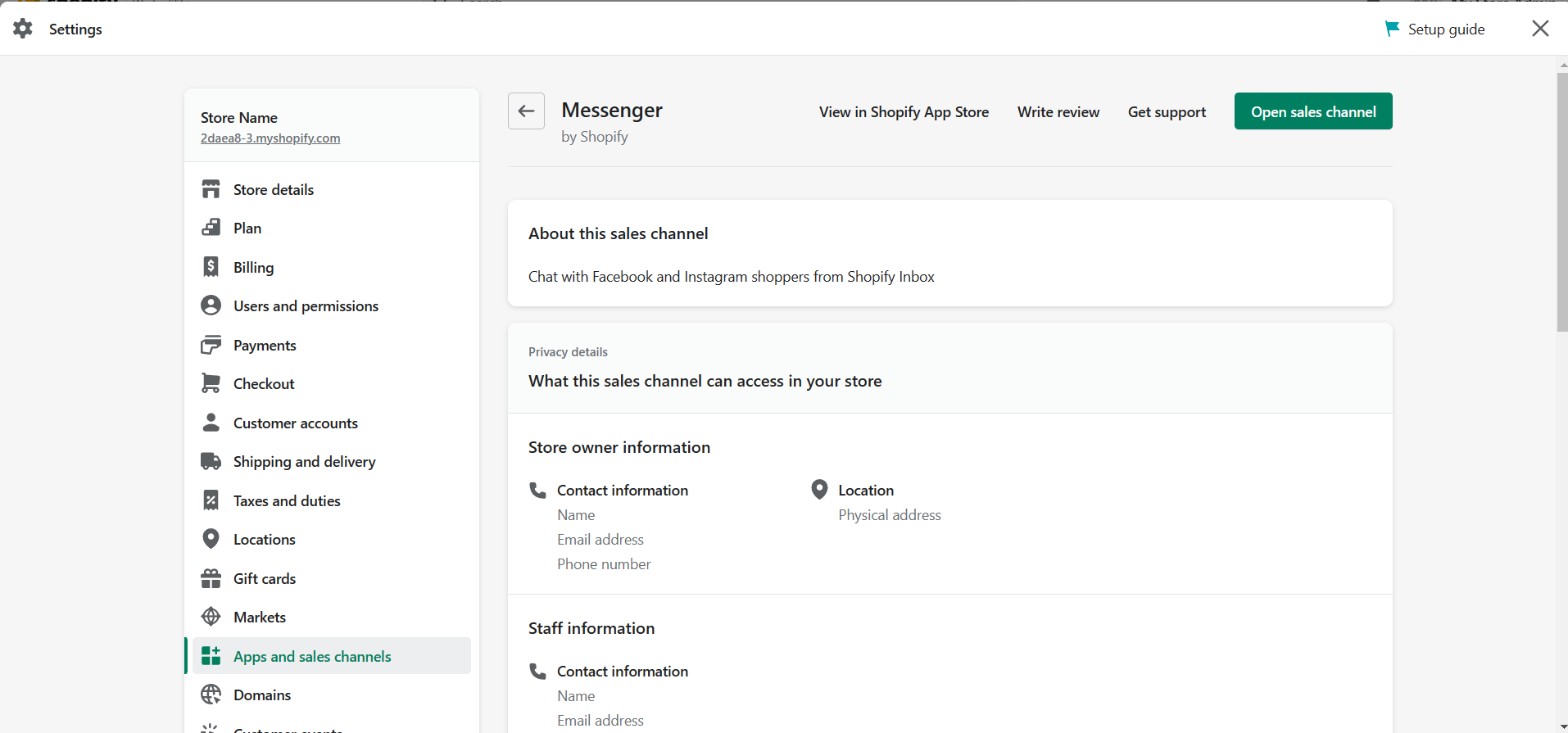Click View in Shopify App Store

pos(904,112)
